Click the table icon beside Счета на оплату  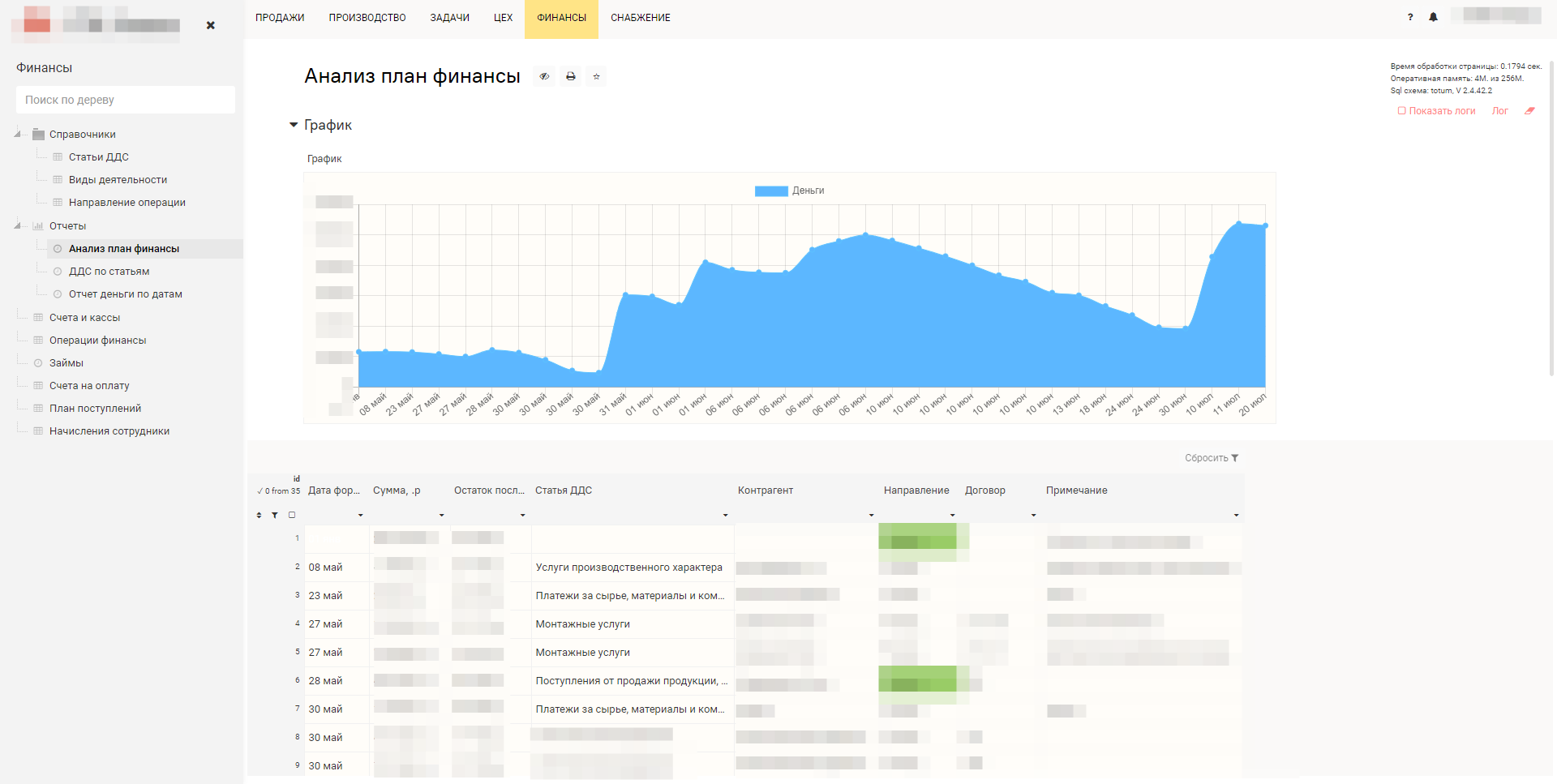[x=38, y=386]
